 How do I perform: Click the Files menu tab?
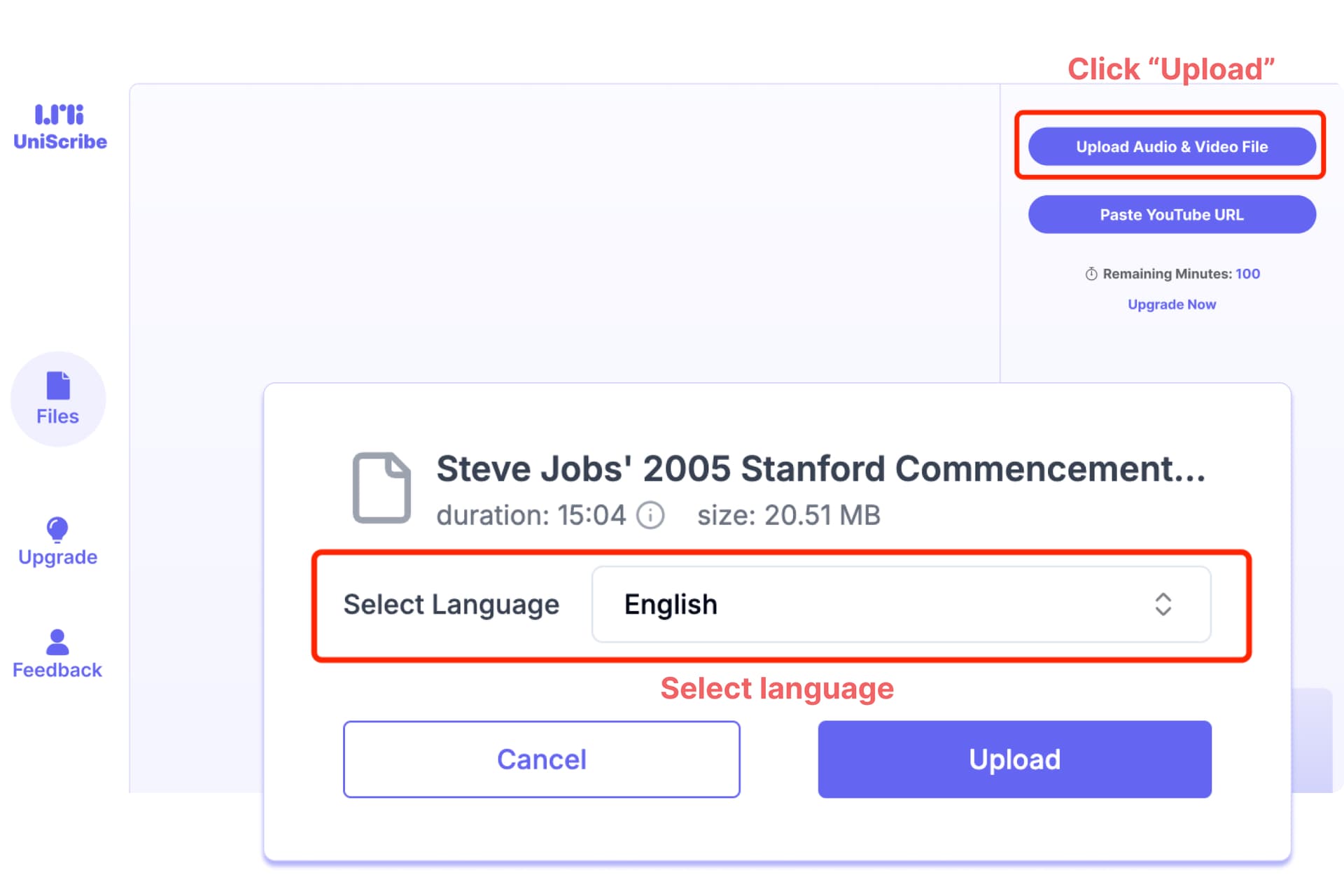57,398
